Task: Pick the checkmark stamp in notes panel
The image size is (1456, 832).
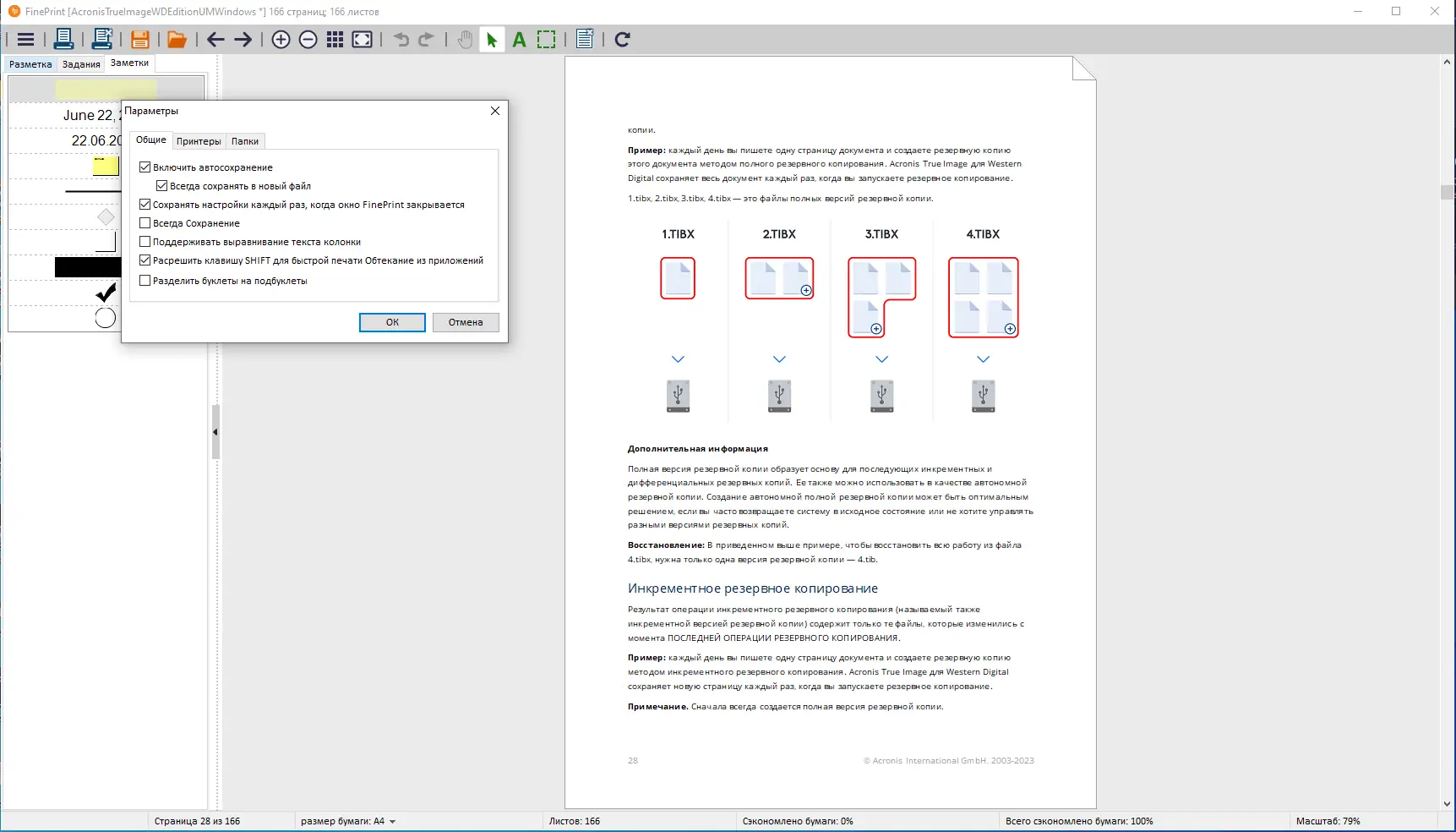Action: [x=106, y=293]
